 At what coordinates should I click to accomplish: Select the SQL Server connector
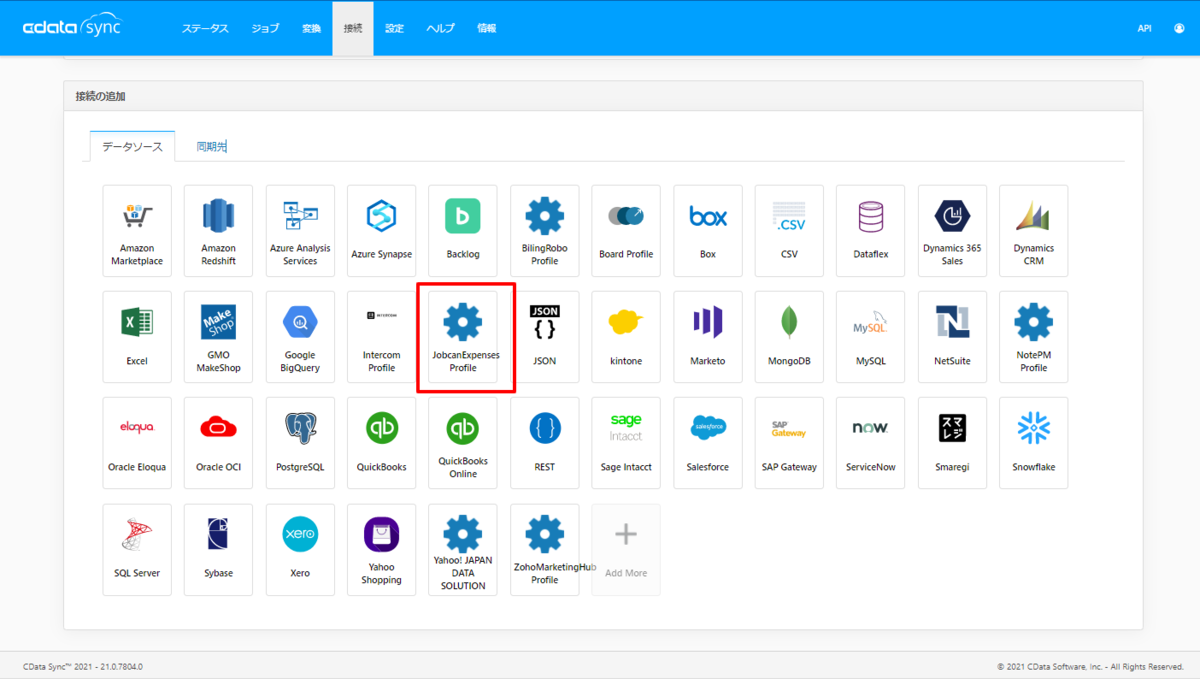point(137,550)
